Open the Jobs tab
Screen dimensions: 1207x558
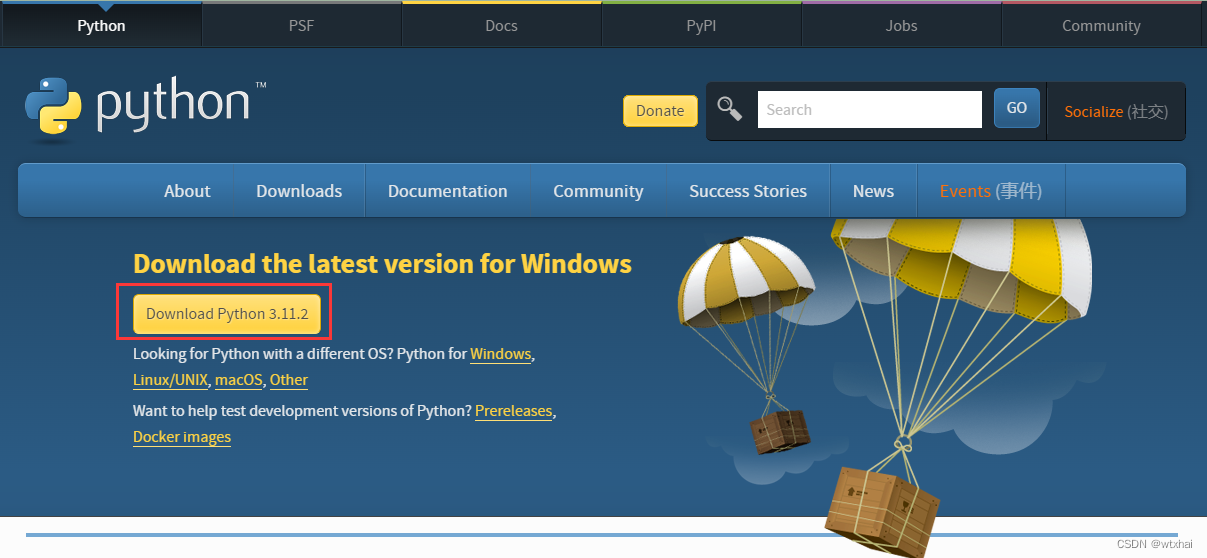coord(901,25)
